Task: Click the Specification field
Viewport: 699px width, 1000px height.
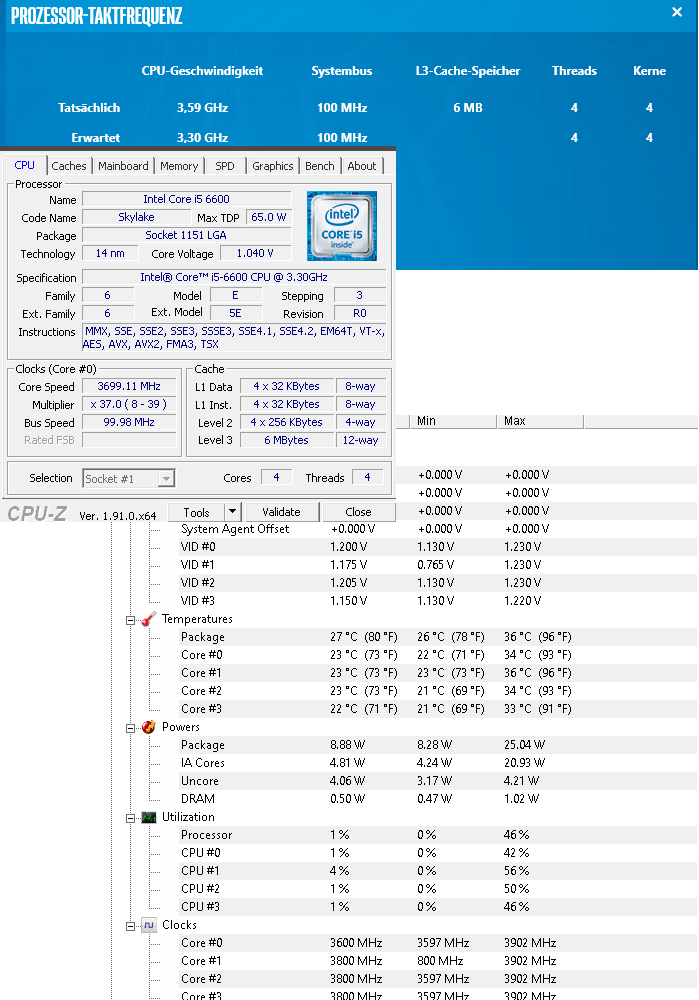Action: coord(234,277)
